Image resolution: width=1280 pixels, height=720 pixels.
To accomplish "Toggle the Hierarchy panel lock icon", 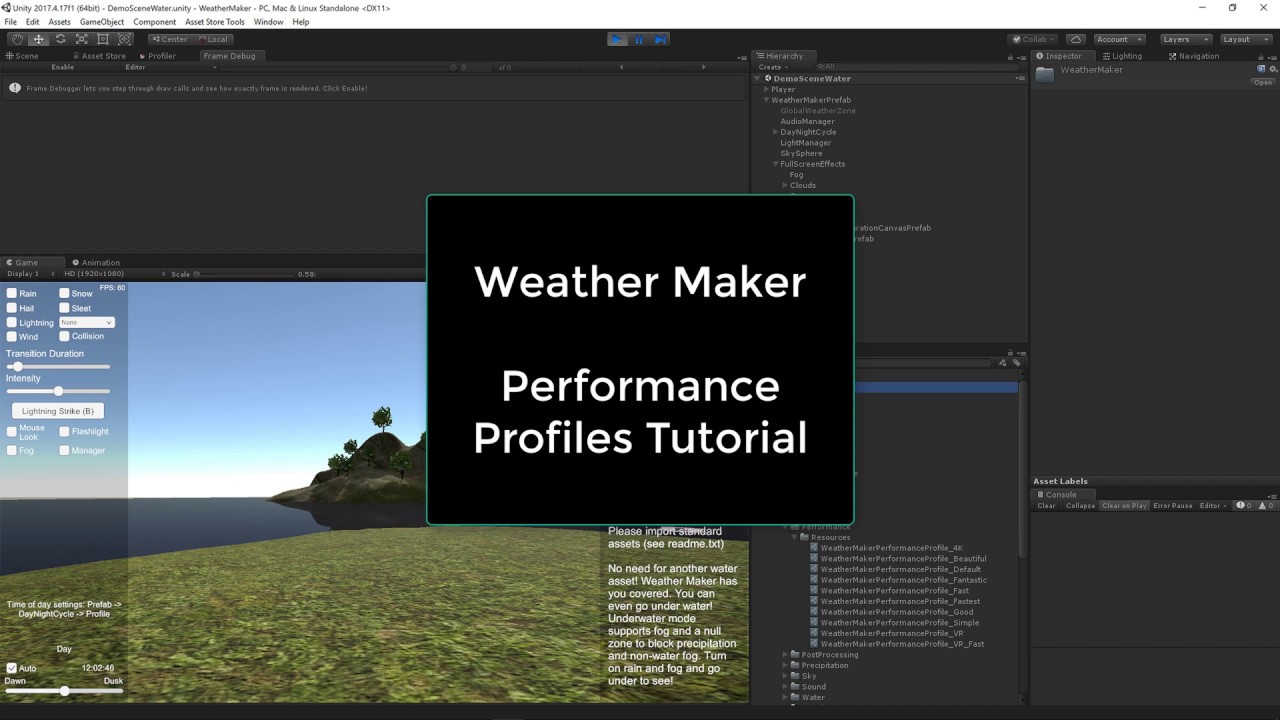I will coord(1010,56).
